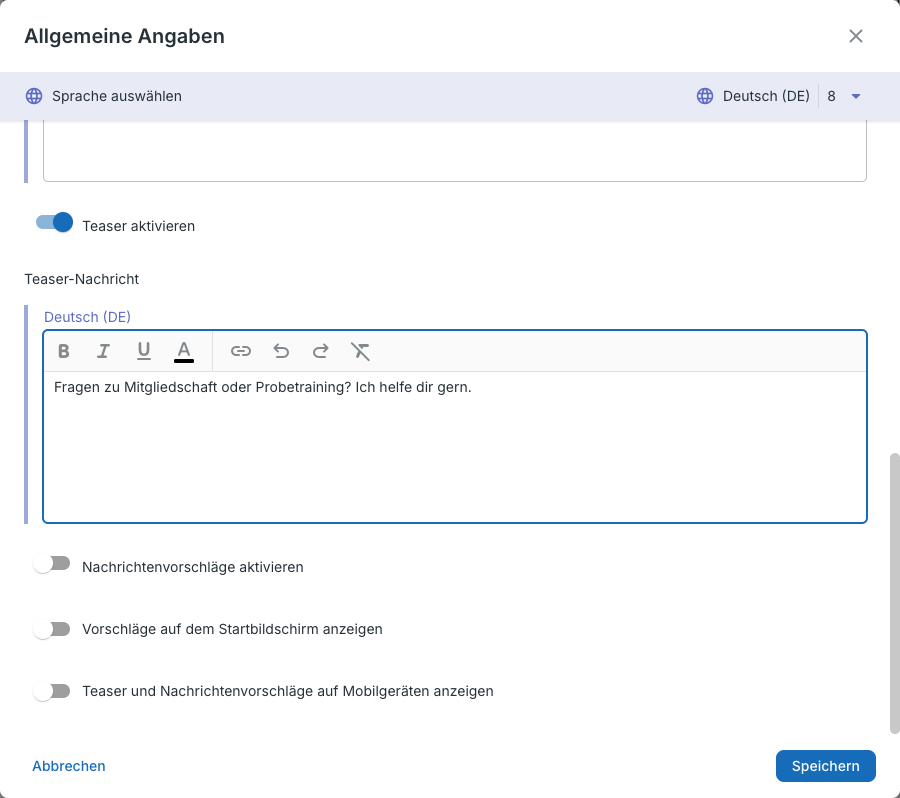This screenshot has width=900, height=798.
Task: Close the Allgemeine Angaben dialog
Action: [856, 36]
